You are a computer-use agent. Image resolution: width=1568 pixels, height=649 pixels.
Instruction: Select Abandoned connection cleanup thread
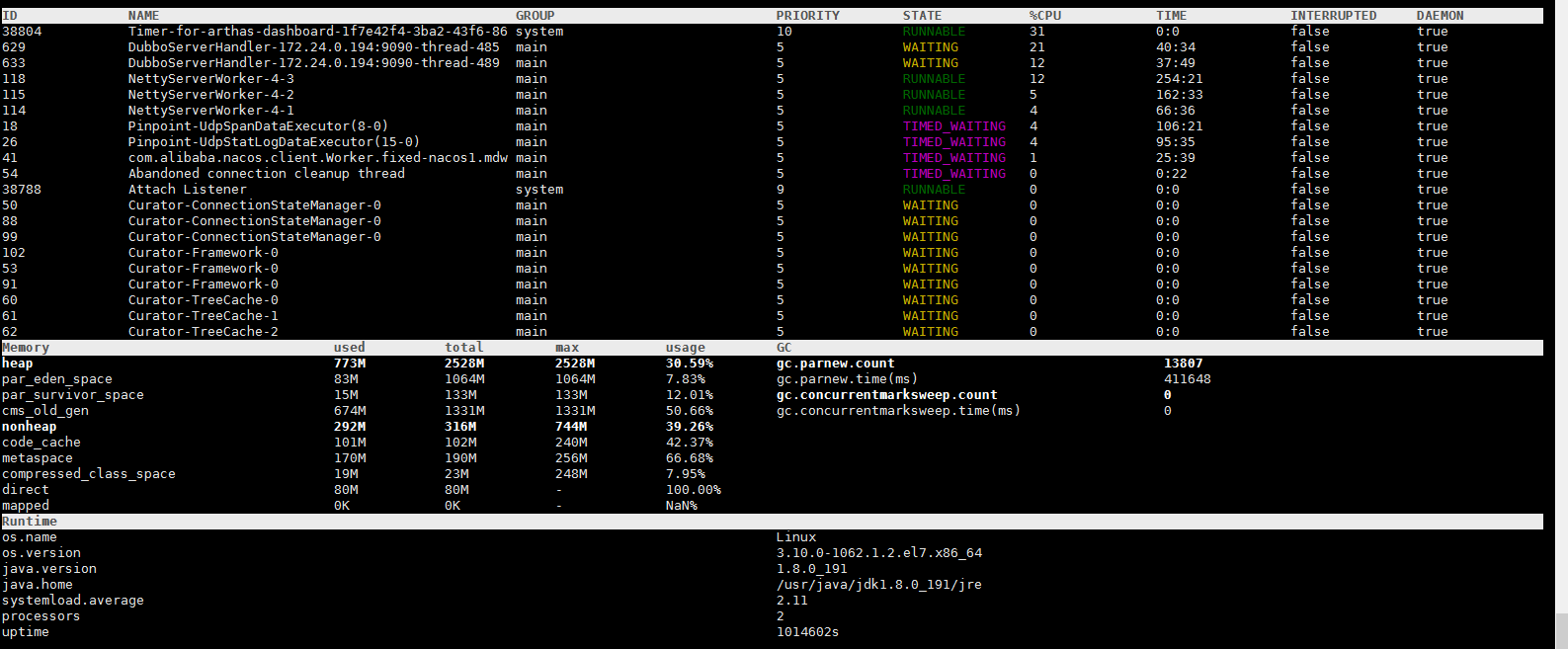pos(266,174)
